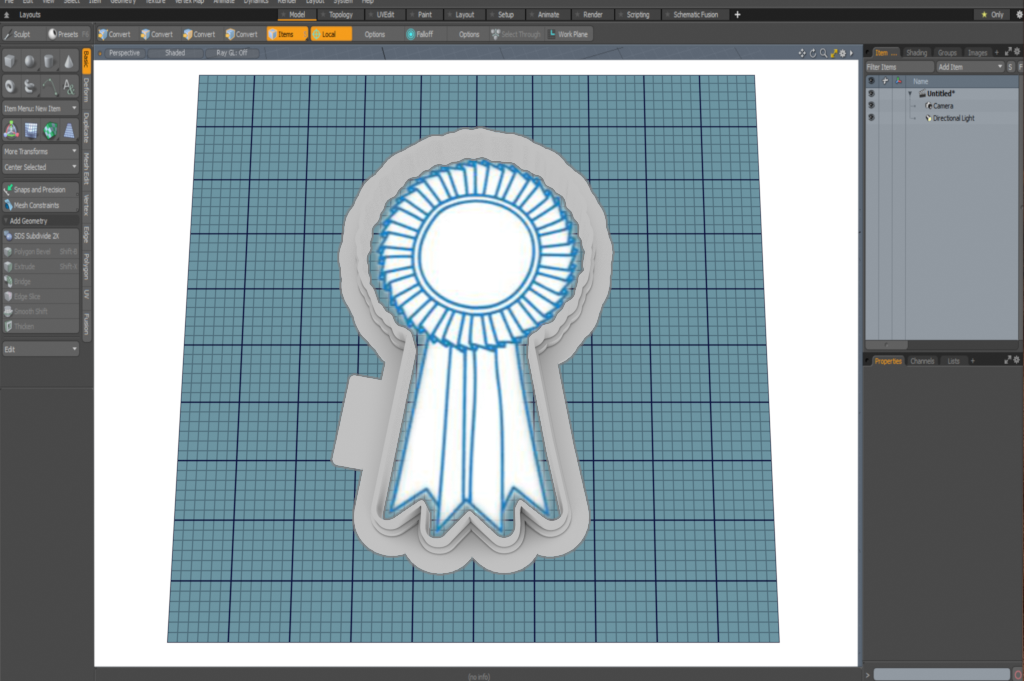This screenshot has height=681, width=1024.
Task: Select the Text tool icon
Action: tap(69, 86)
